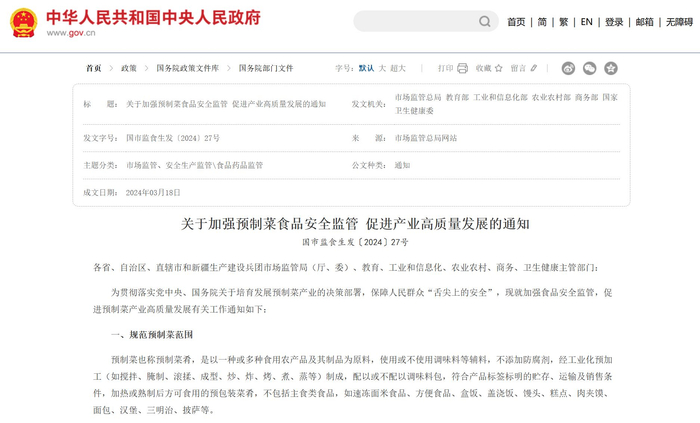Click the 发文字号 label
700x423 pixels.
pyautogui.click(x=100, y=138)
